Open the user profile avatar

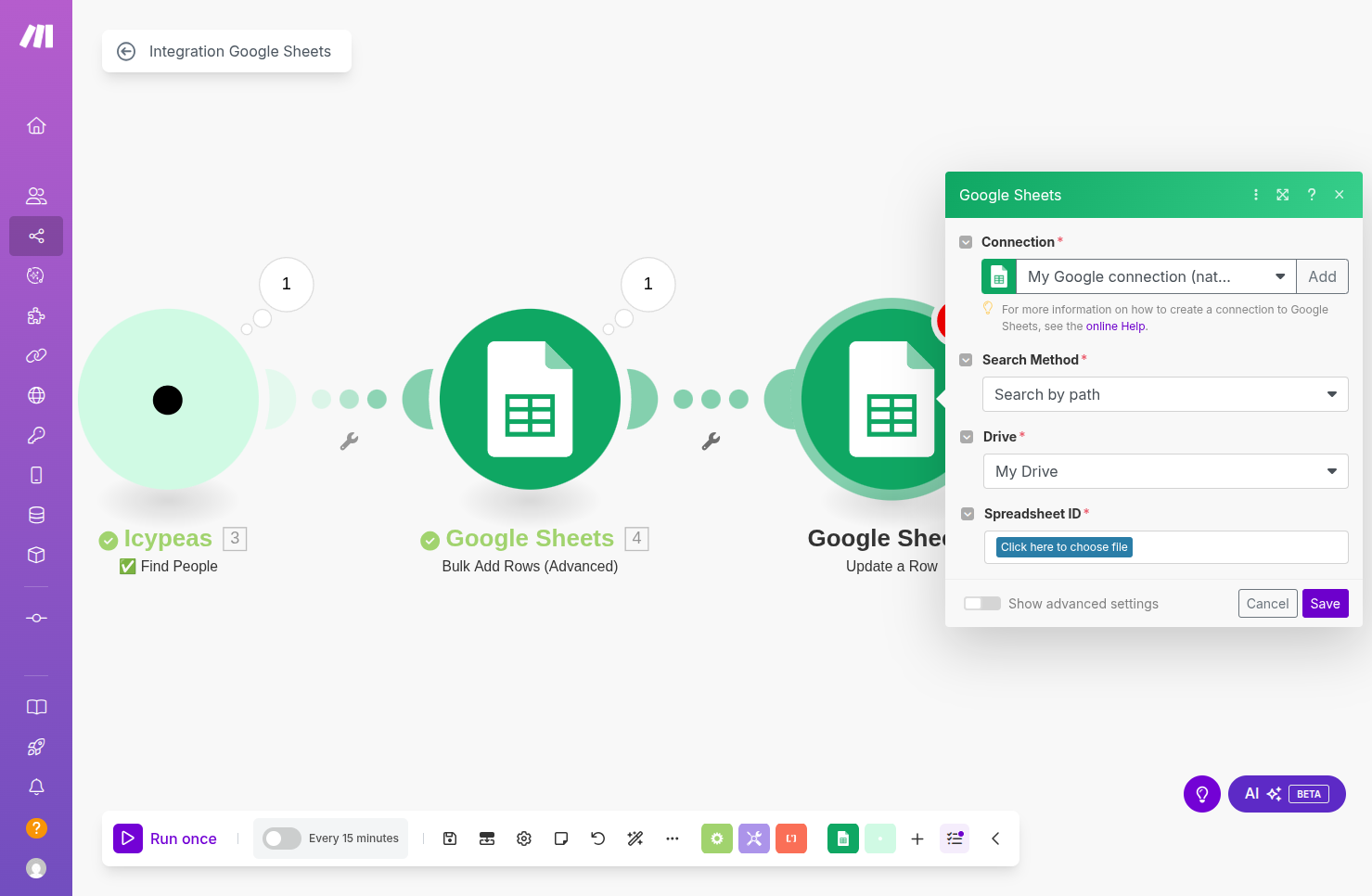(36, 868)
